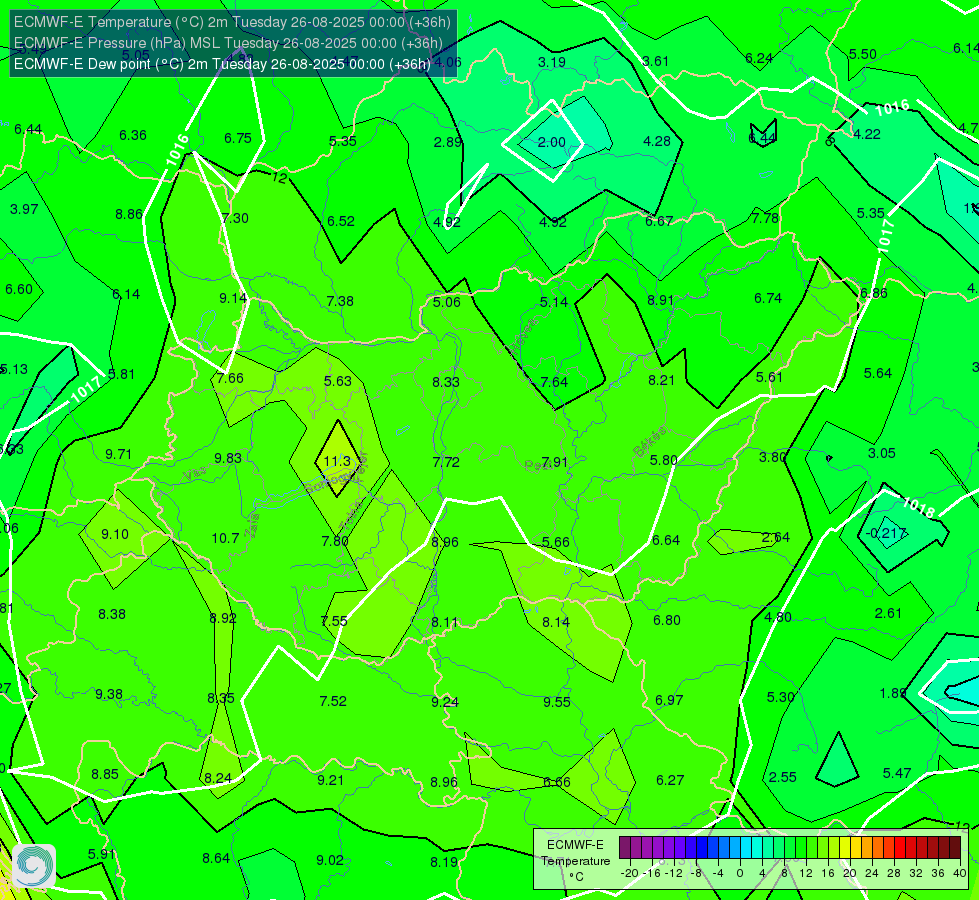Viewport: 979px width, 900px height.
Task: Click the 2.64 dew point value
Action: click(x=776, y=537)
